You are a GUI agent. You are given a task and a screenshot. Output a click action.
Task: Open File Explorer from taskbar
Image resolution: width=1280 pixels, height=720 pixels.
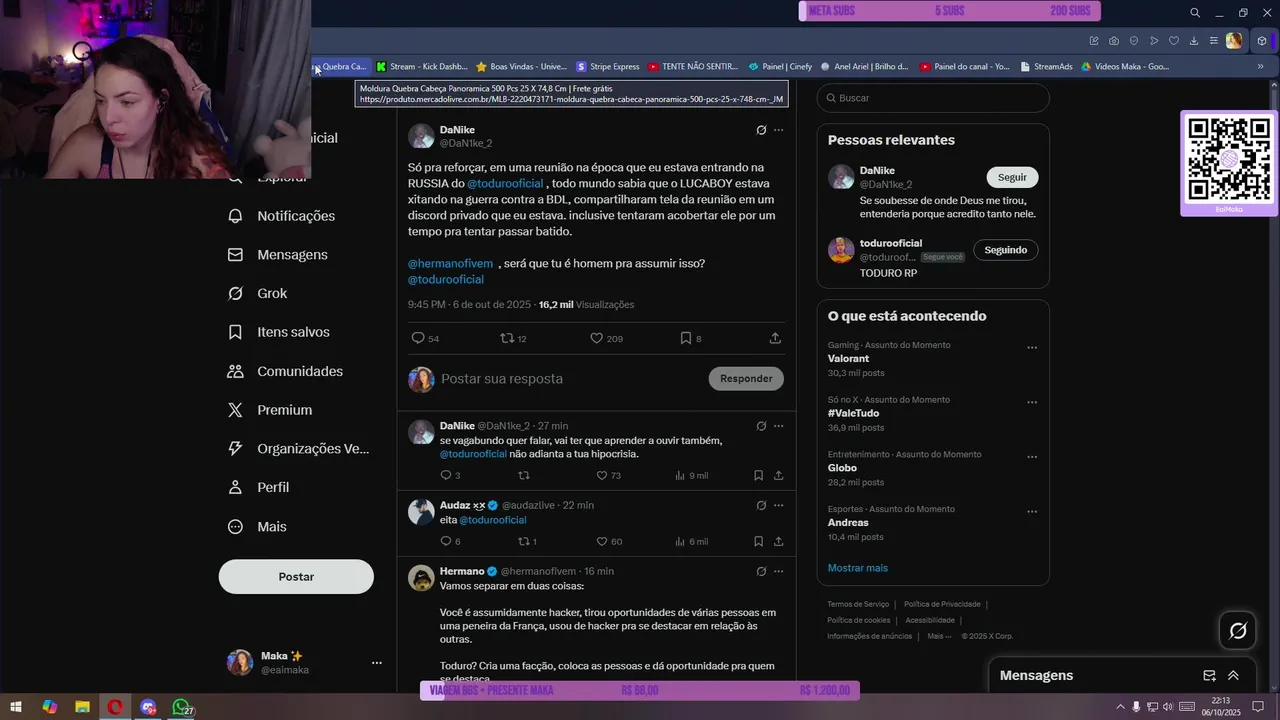coord(82,707)
